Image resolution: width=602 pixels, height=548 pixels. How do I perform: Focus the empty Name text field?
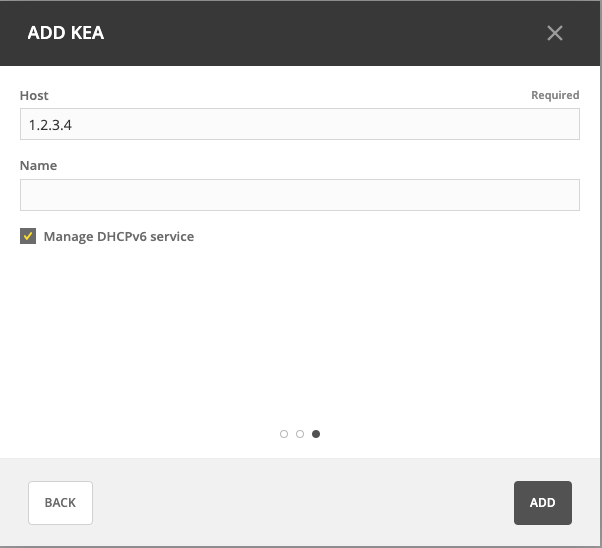300,195
